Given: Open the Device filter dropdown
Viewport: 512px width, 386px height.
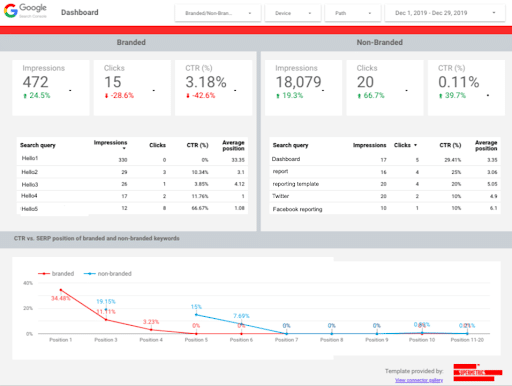Looking at the screenshot, I should coord(293,13).
